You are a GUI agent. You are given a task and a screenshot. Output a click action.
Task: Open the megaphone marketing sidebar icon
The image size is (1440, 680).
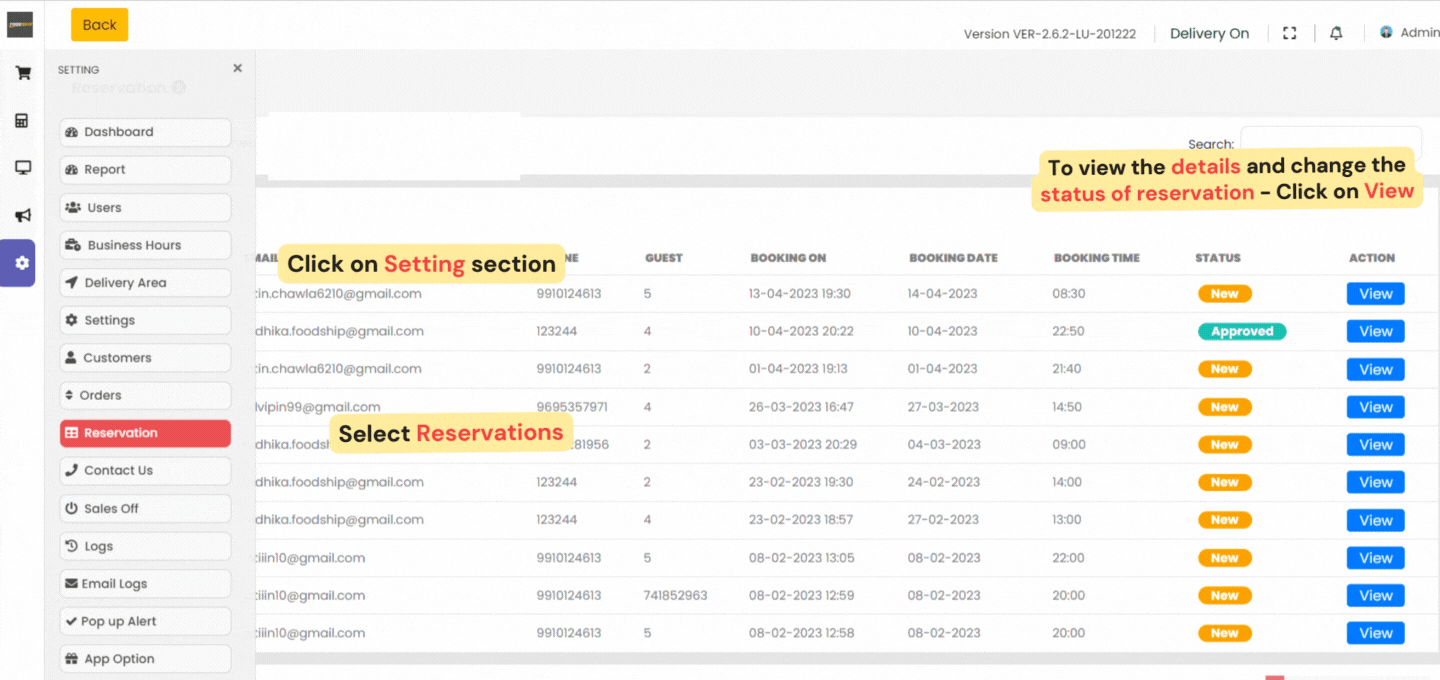tap(22, 215)
